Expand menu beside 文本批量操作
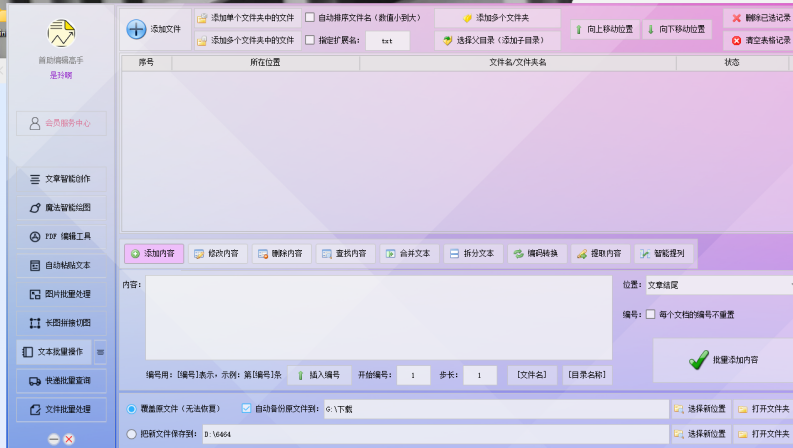 (x=100, y=352)
